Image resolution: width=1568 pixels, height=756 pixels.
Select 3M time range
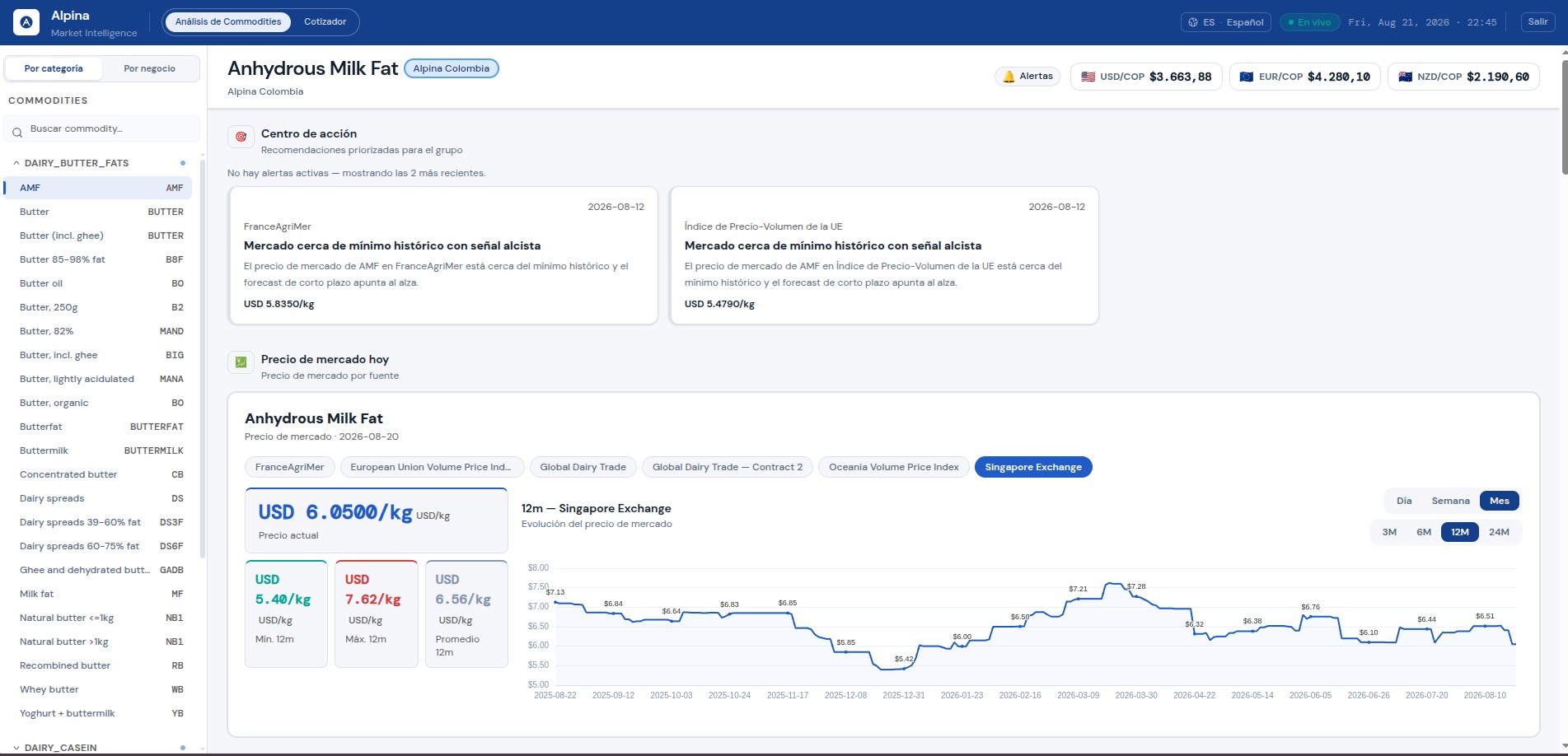pyautogui.click(x=1389, y=532)
